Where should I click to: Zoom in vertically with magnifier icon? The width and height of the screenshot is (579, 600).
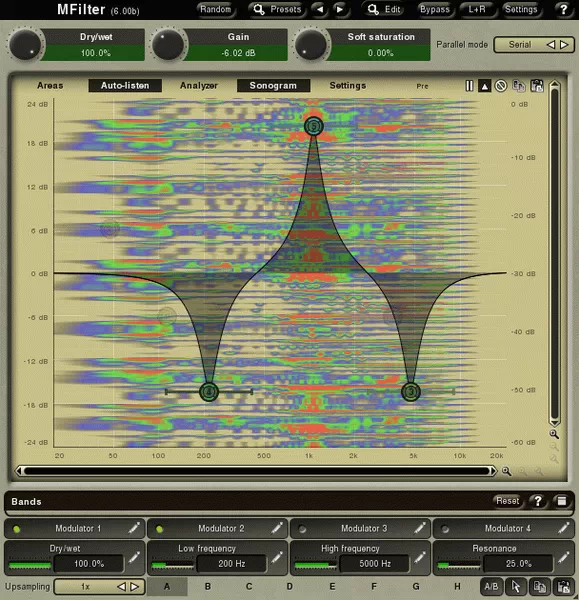click(x=554, y=434)
